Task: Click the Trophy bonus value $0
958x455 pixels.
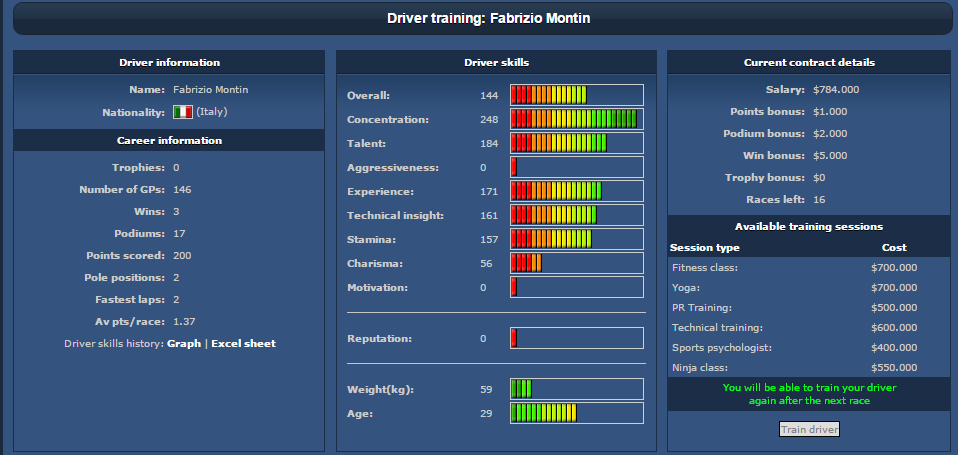Action: (x=819, y=178)
